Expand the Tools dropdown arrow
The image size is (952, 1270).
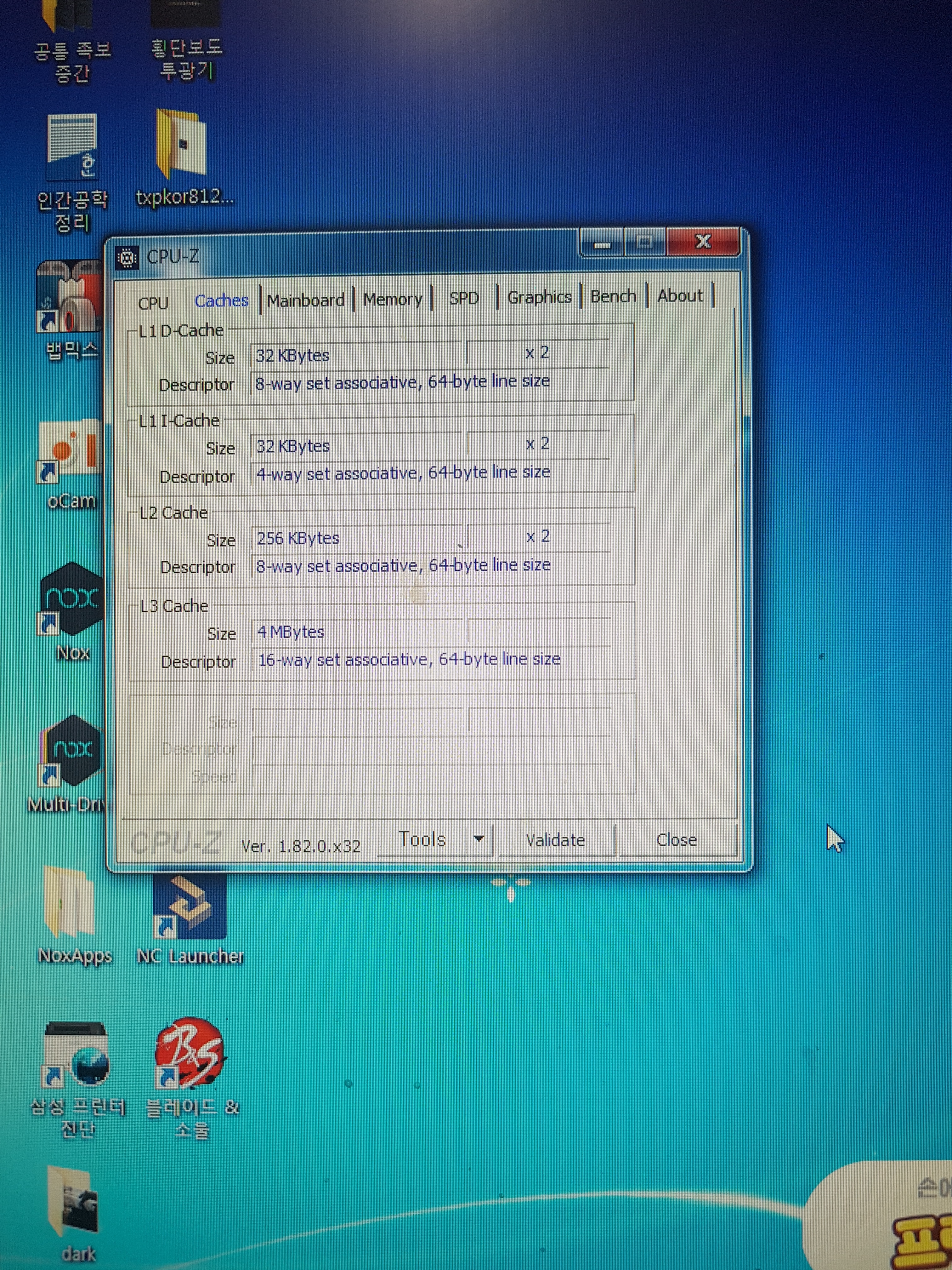tap(479, 839)
